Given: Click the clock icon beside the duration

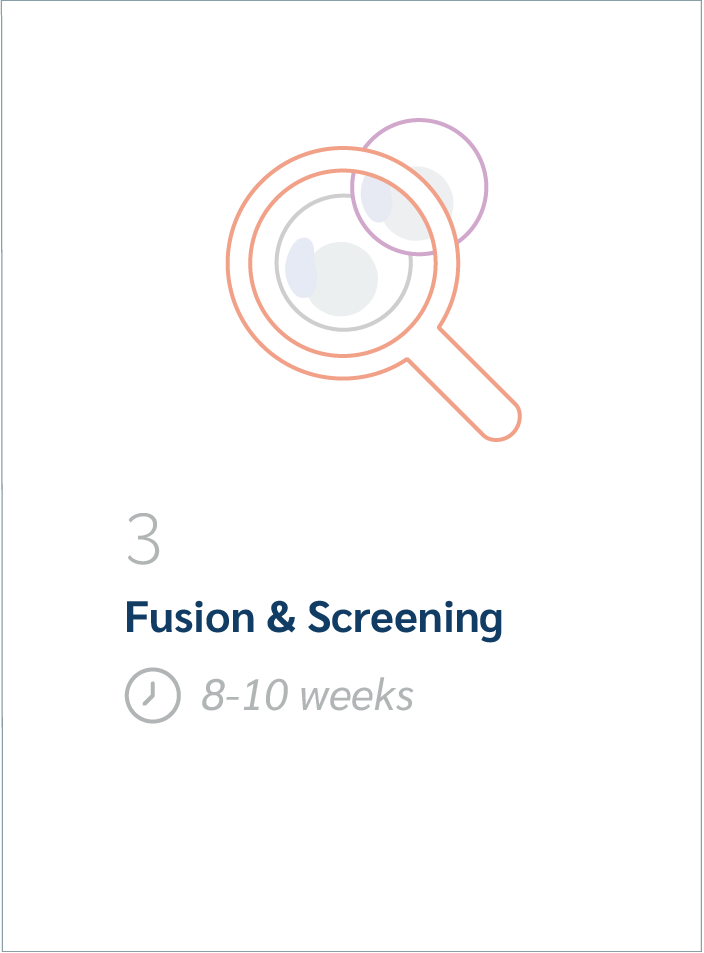Looking at the screenshot, I should (153, 695).
